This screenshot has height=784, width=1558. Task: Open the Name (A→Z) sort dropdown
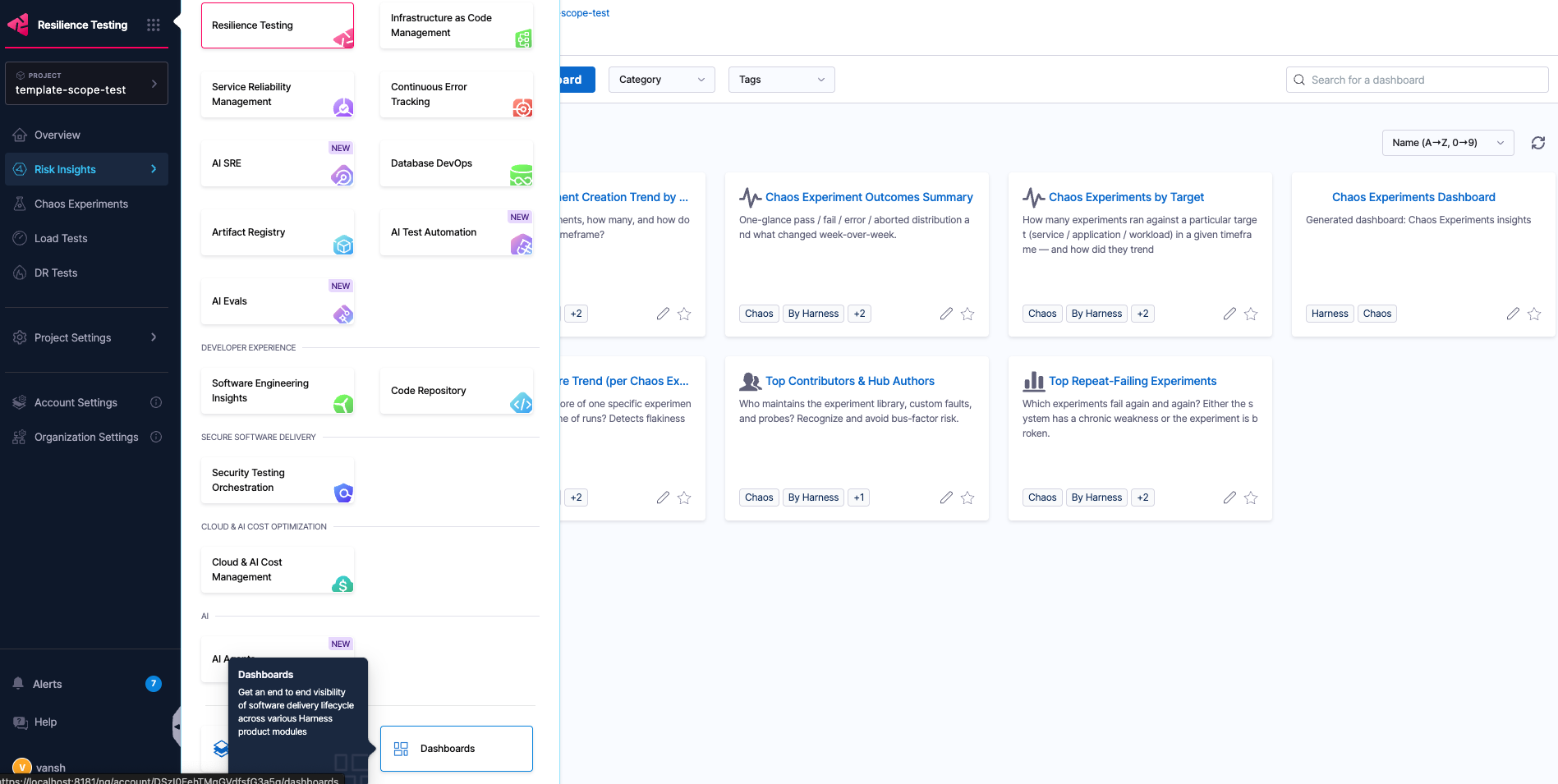(1448, 143)
